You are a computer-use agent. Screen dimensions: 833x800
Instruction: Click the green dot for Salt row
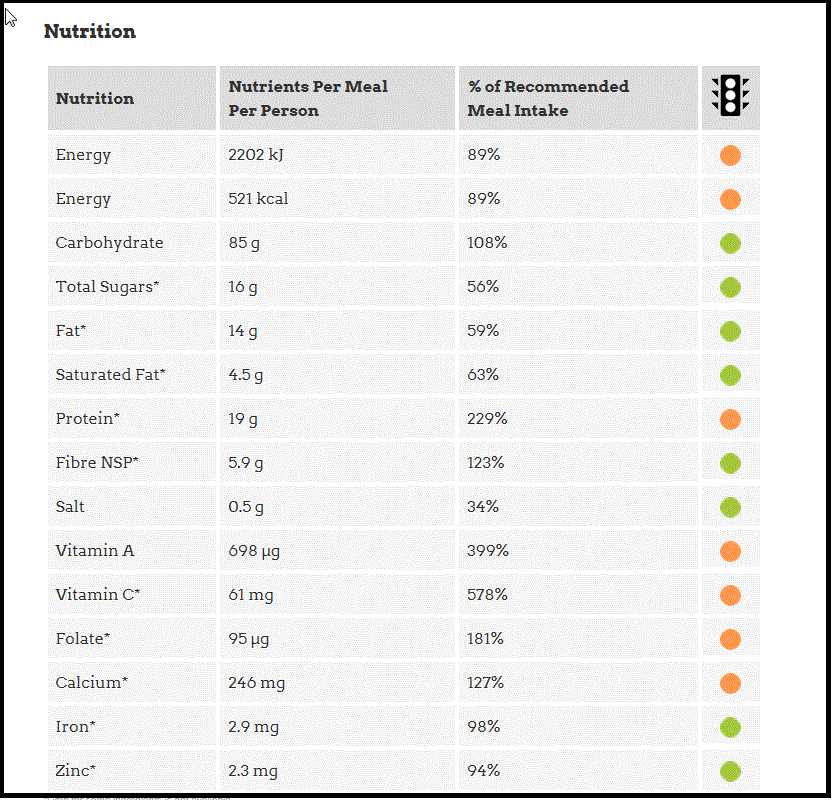click(x=730, y=507)
